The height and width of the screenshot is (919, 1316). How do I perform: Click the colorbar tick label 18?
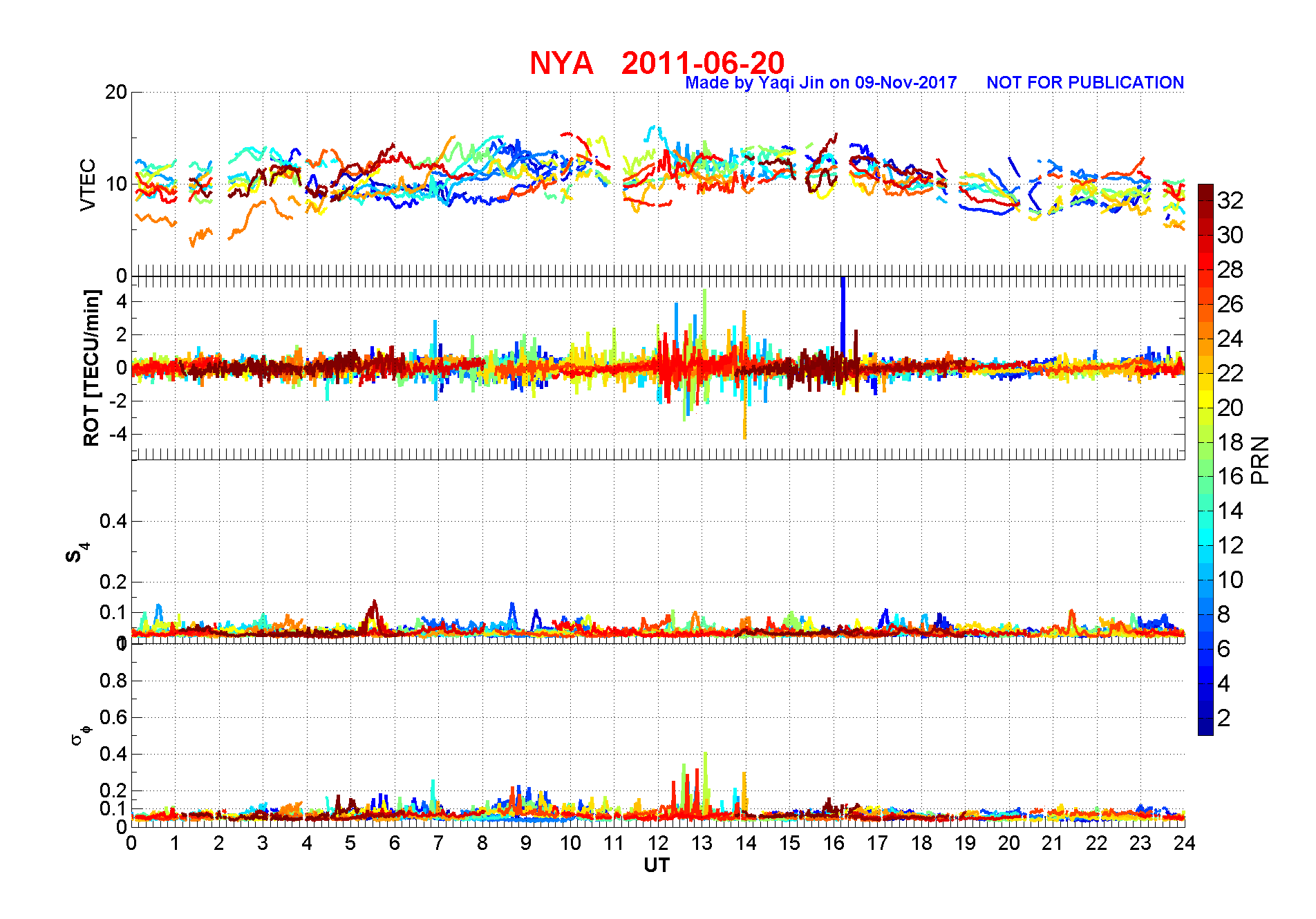pos(1230,442)
